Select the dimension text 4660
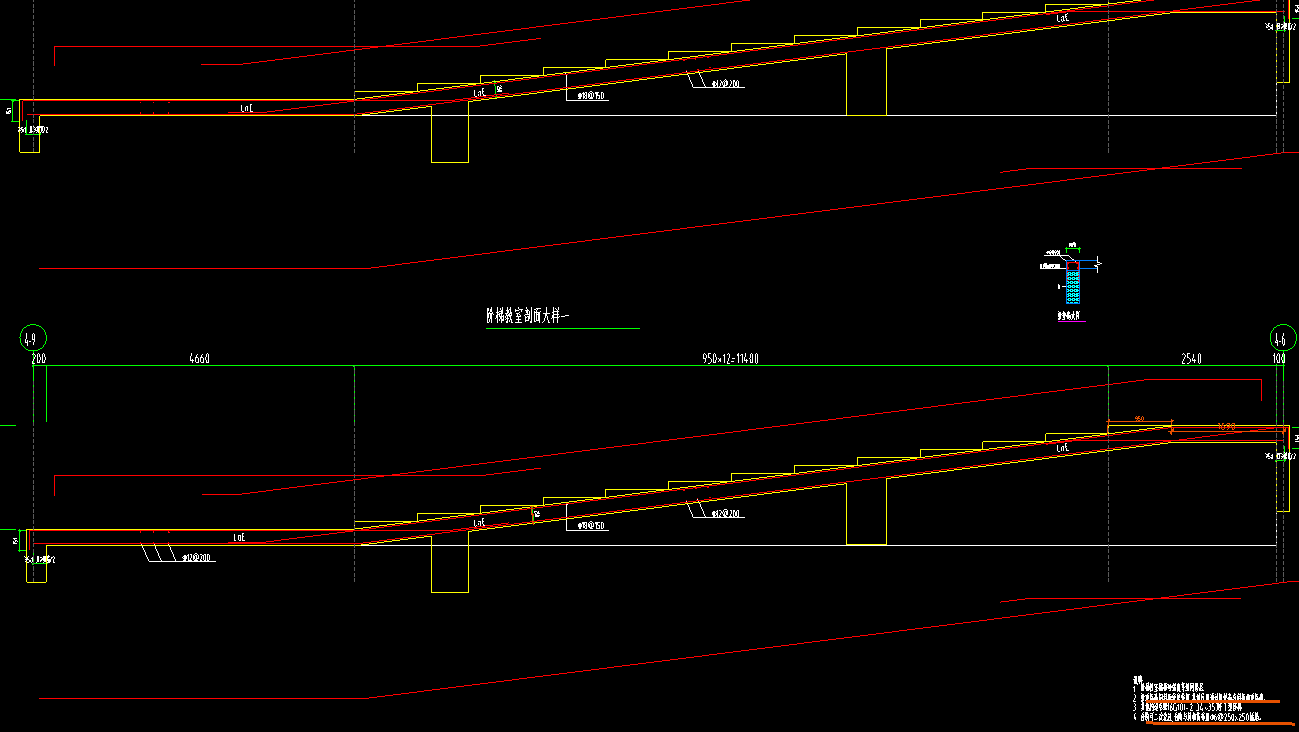 pos(199,358)
